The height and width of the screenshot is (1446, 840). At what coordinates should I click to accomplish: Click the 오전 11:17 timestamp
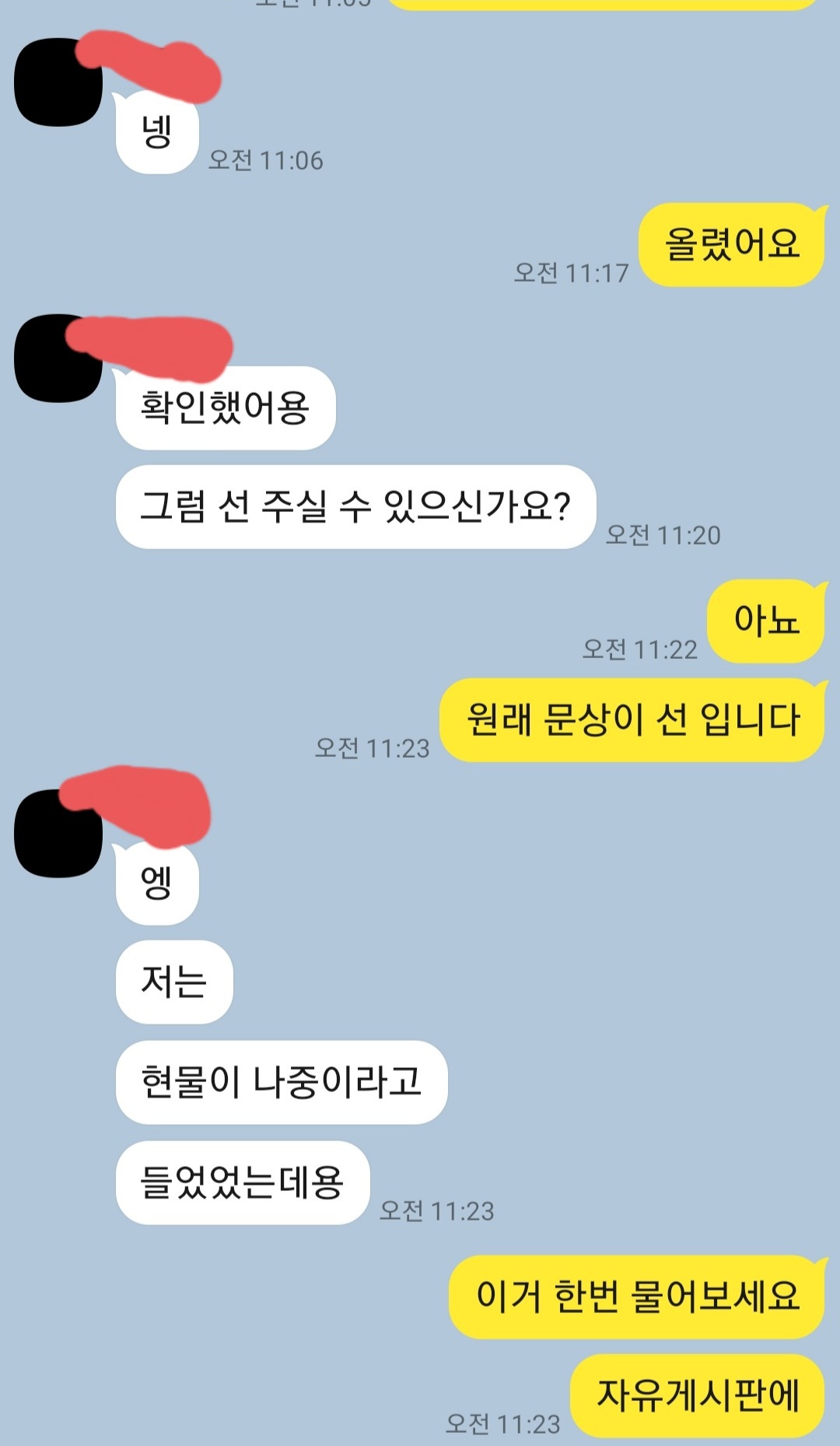pos(571,273)
